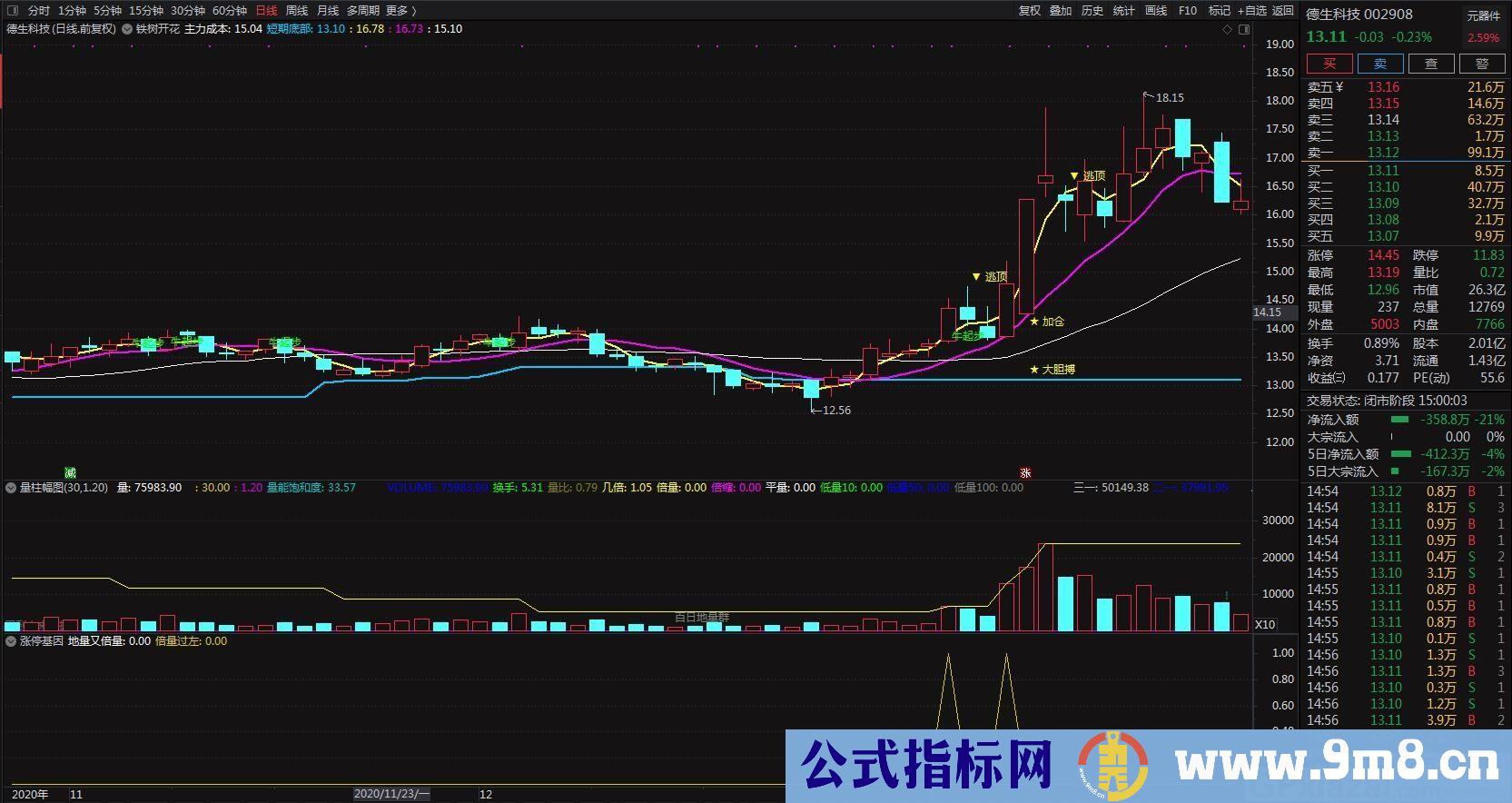
Task: Select the 5分钟 period
Action: [x=107, y=11]
